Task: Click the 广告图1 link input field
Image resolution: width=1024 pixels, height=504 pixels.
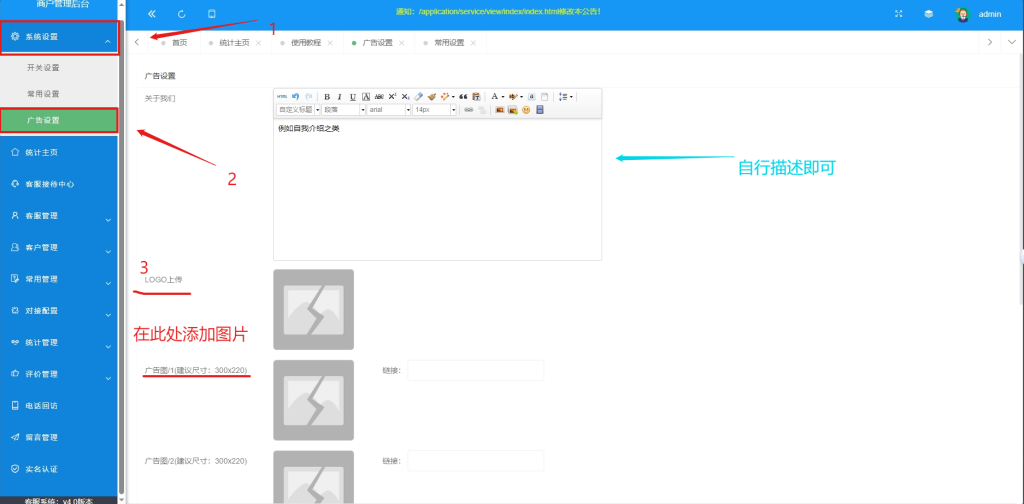Action: tap(475, 371)
